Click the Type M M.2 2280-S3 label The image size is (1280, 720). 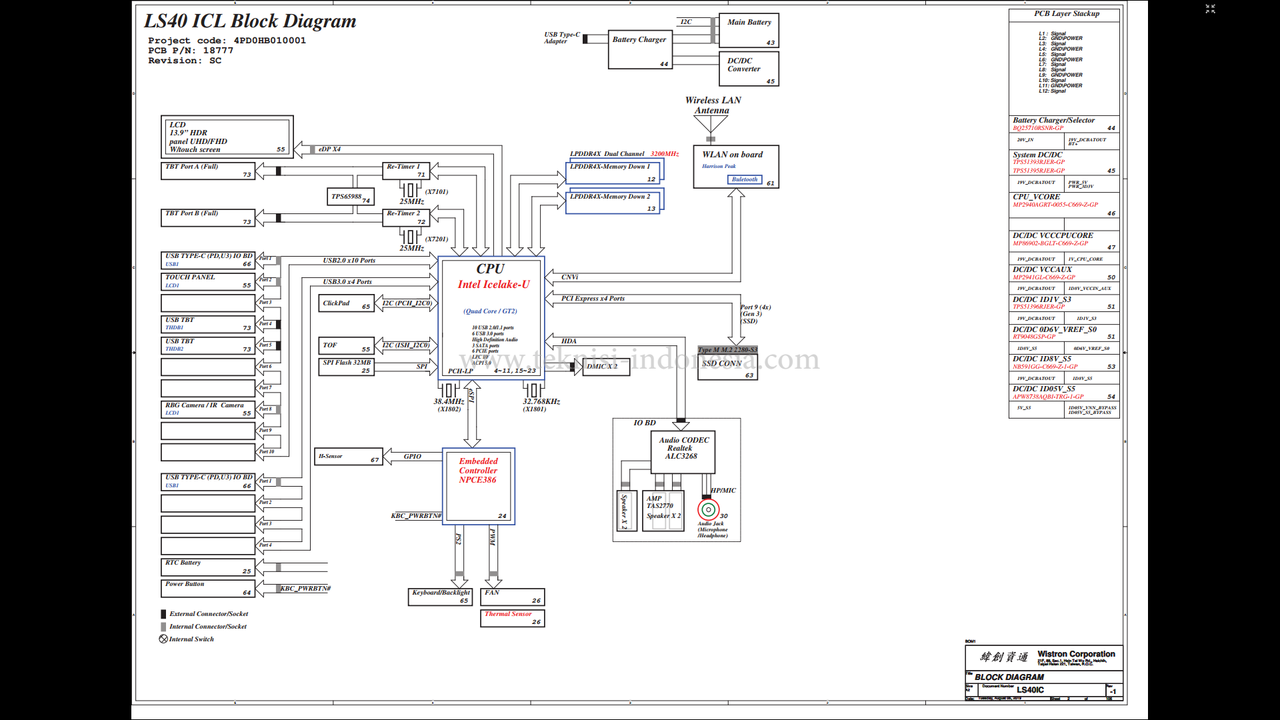pyautogui.click(x=727, y=350)
